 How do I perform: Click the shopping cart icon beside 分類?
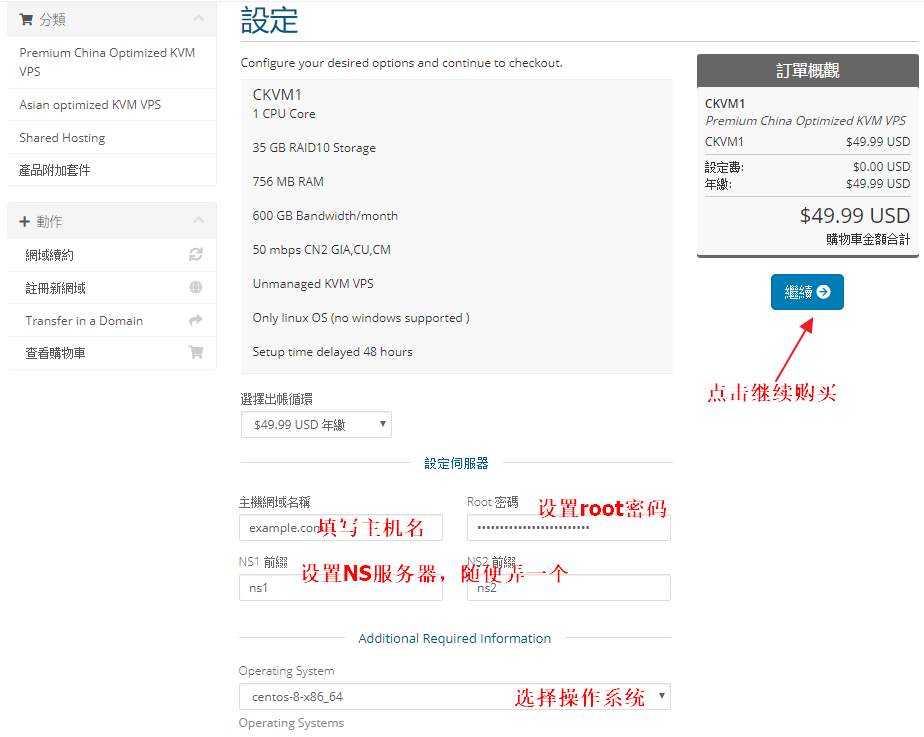(x=26, y=19)
